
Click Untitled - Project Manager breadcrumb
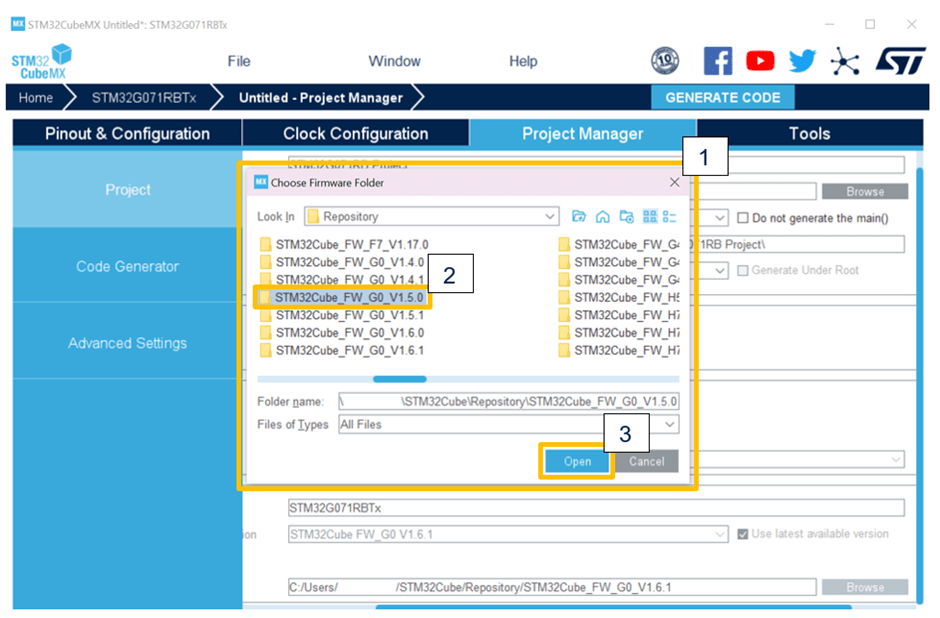321,98
